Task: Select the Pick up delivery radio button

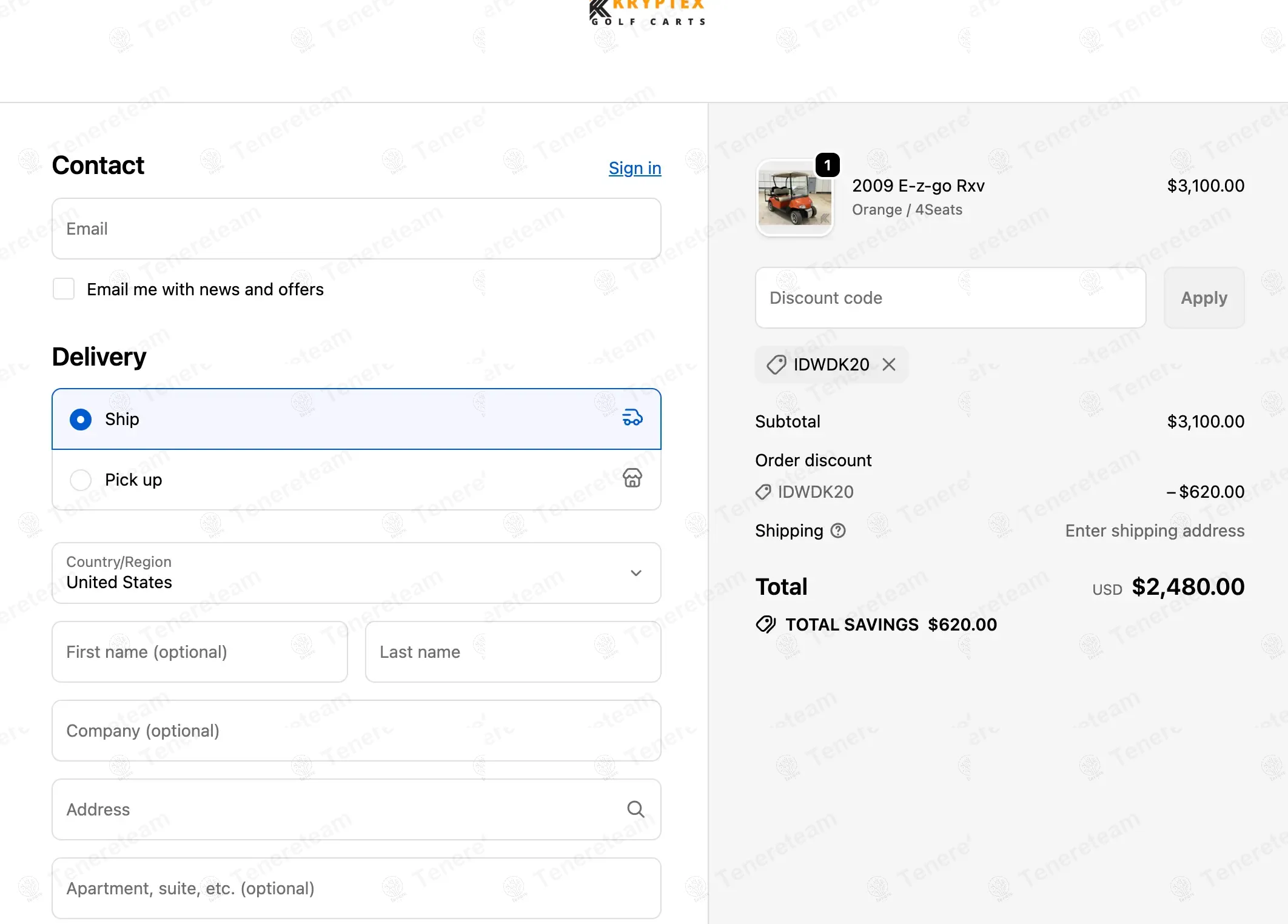Action: 81,480
